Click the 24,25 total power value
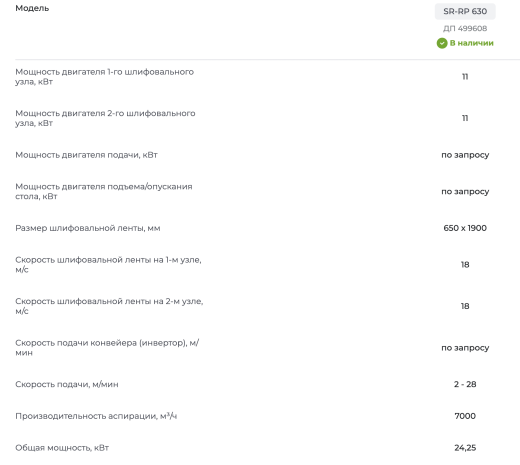The image size is (520, 465). (465, 448)
